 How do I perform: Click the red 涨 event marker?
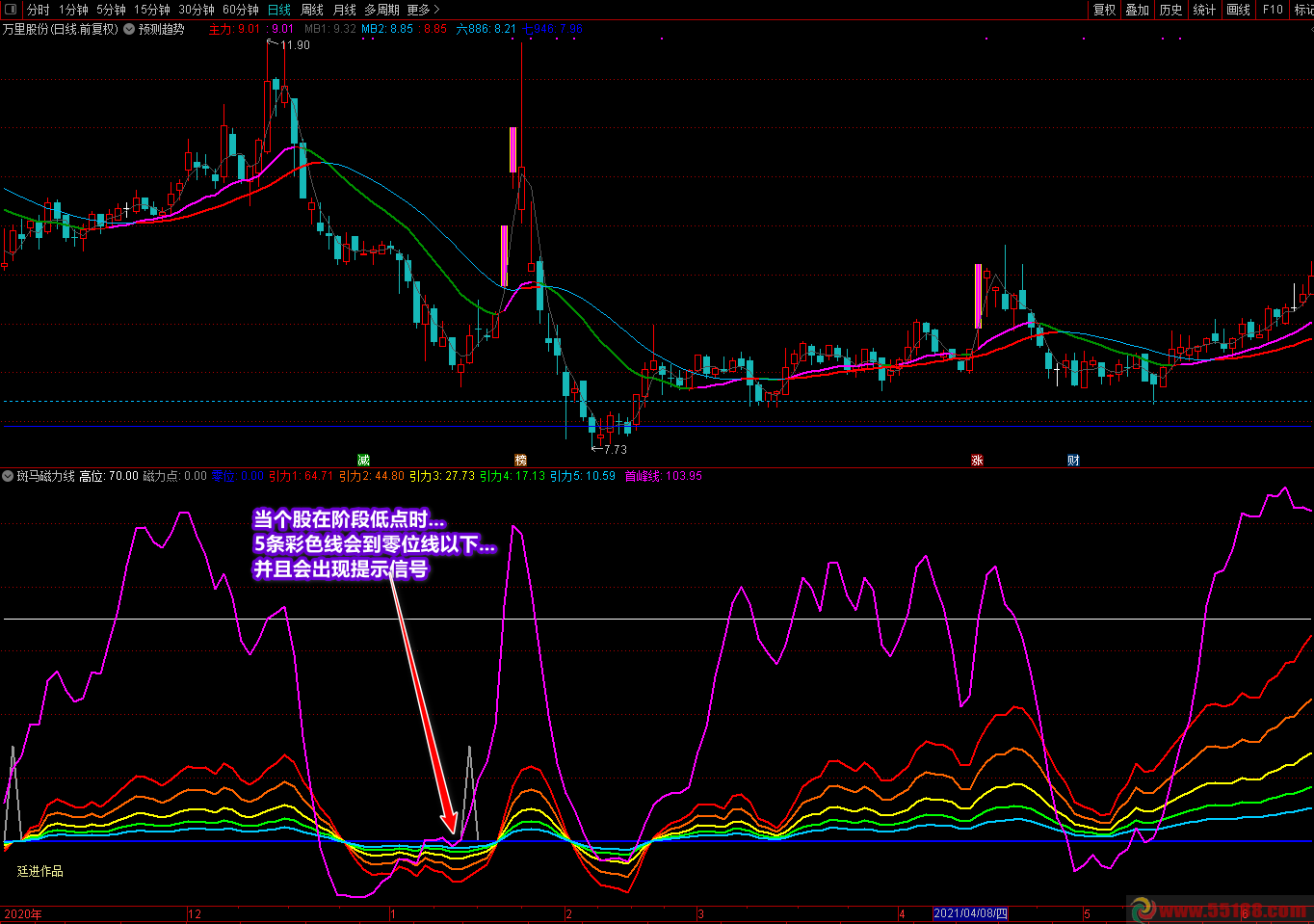pyautogui.click(x=977, y=461)
